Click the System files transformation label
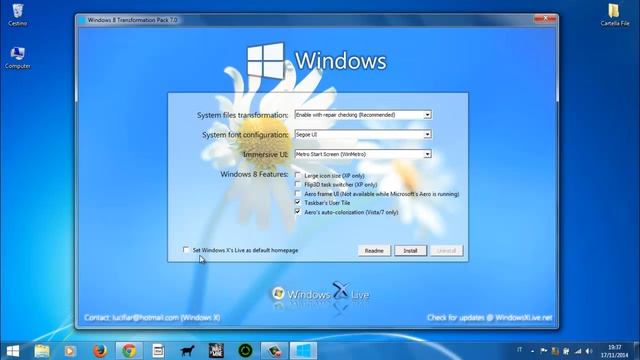 point(242,115)
